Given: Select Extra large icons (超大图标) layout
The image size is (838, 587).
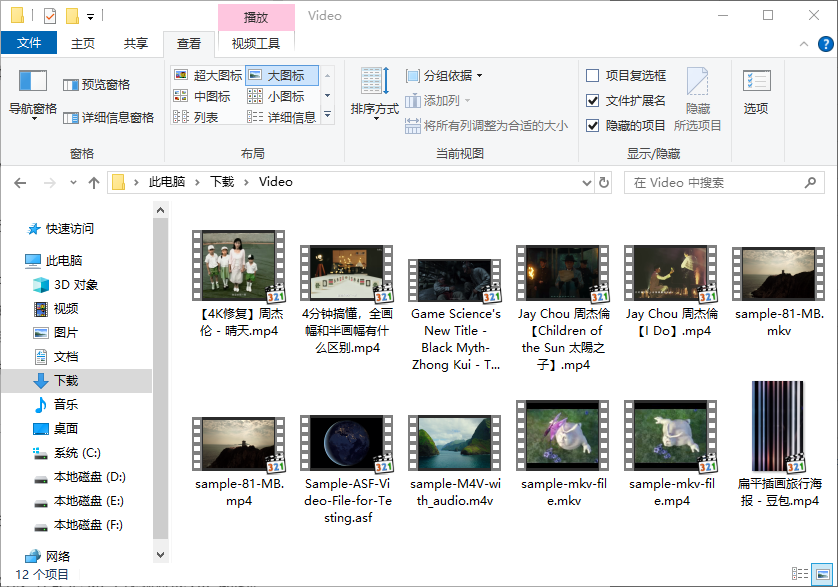Looking at the screenshot, I should tap(208, 75).
